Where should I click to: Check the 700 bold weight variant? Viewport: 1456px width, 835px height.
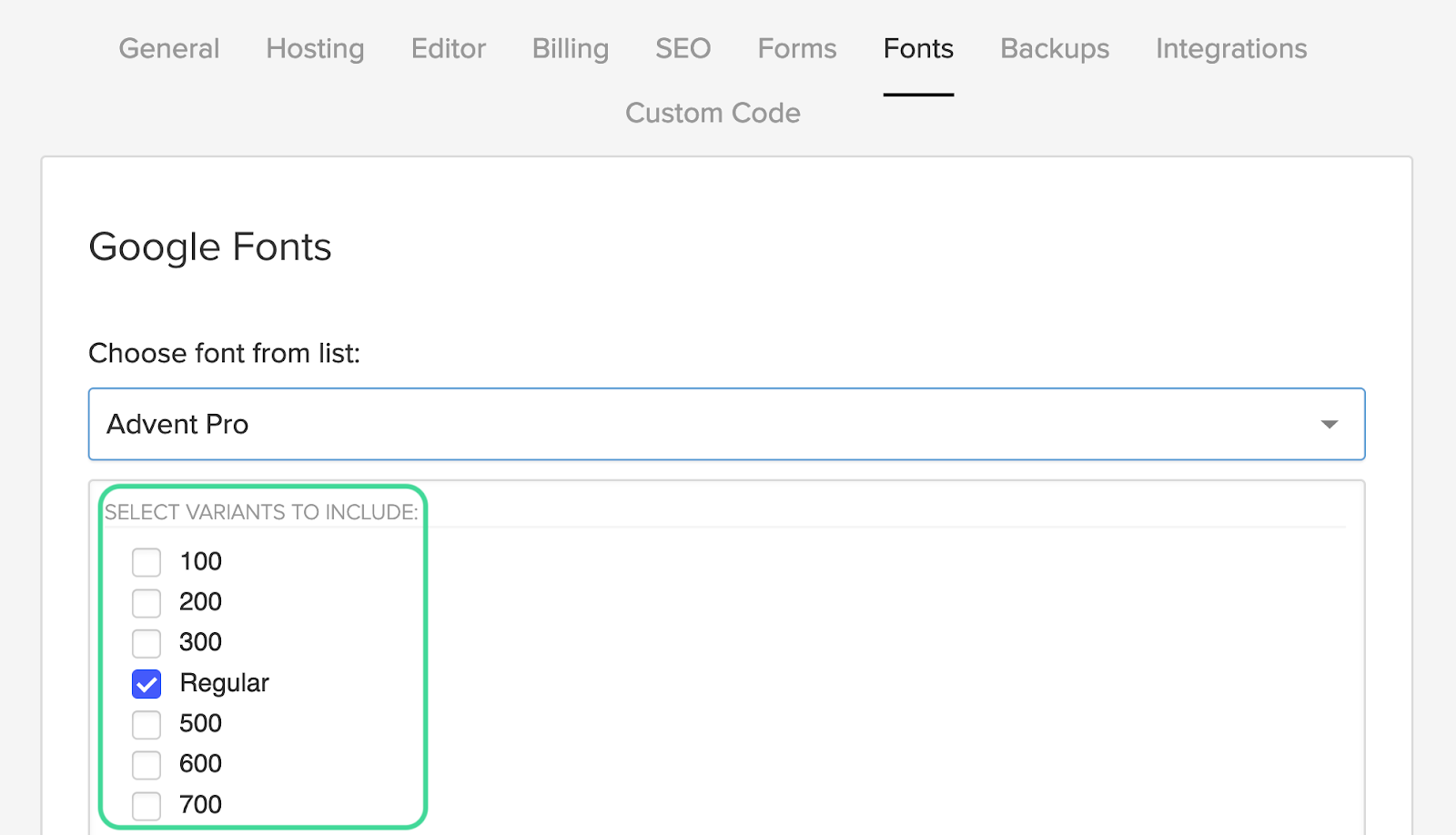[x=146, y=805]
